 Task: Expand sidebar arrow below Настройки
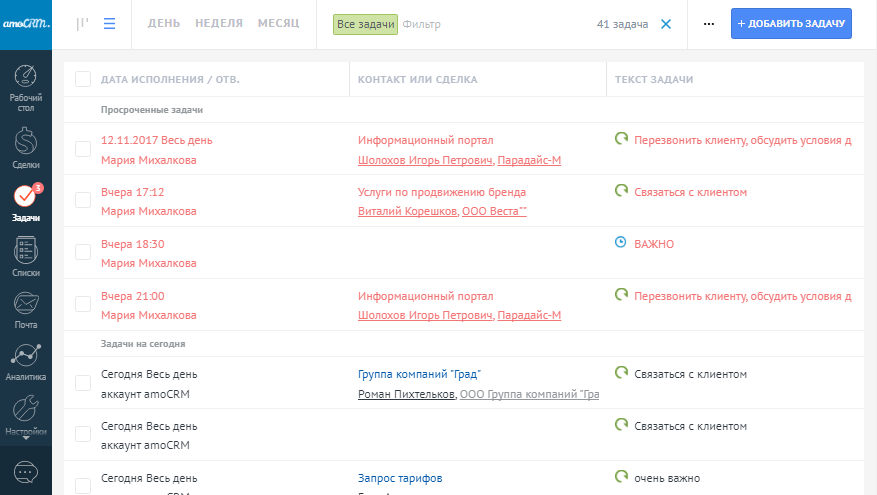coord(26,438)
